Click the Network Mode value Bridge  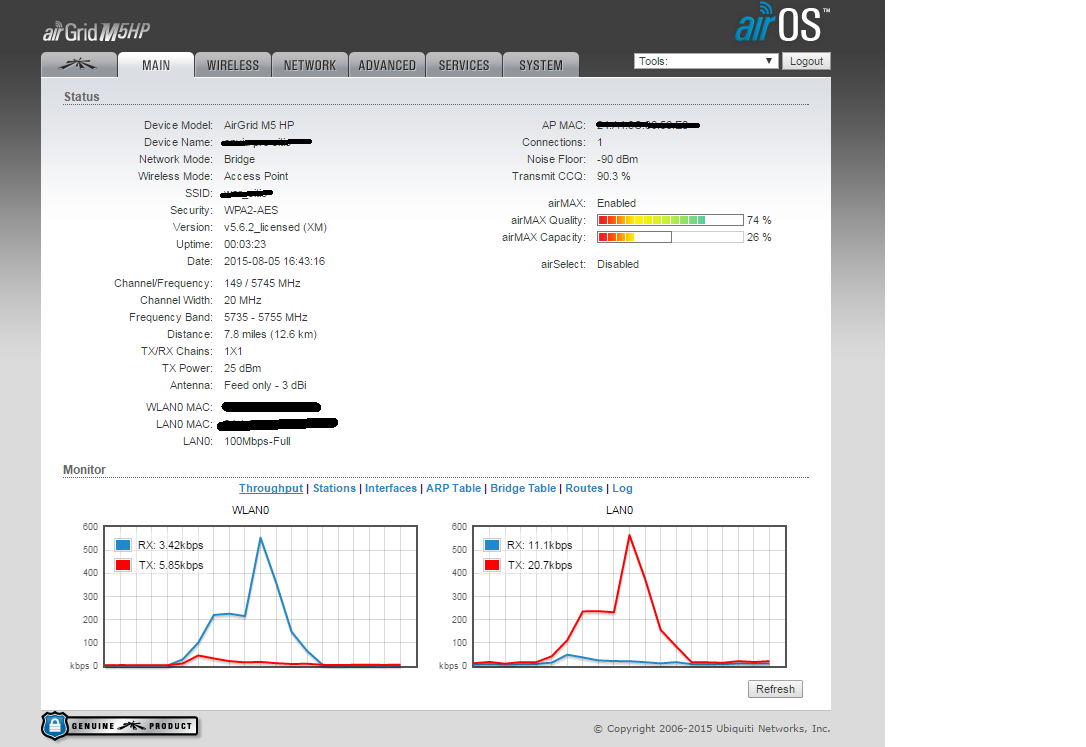[x=239, y=159]
